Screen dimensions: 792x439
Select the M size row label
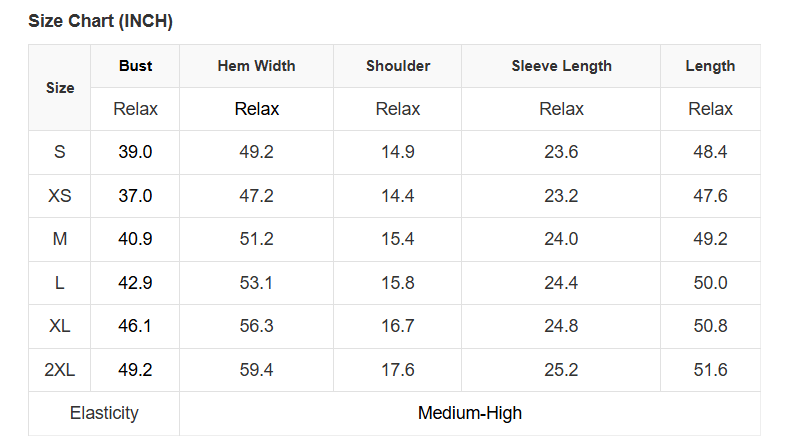coord(60,240)
